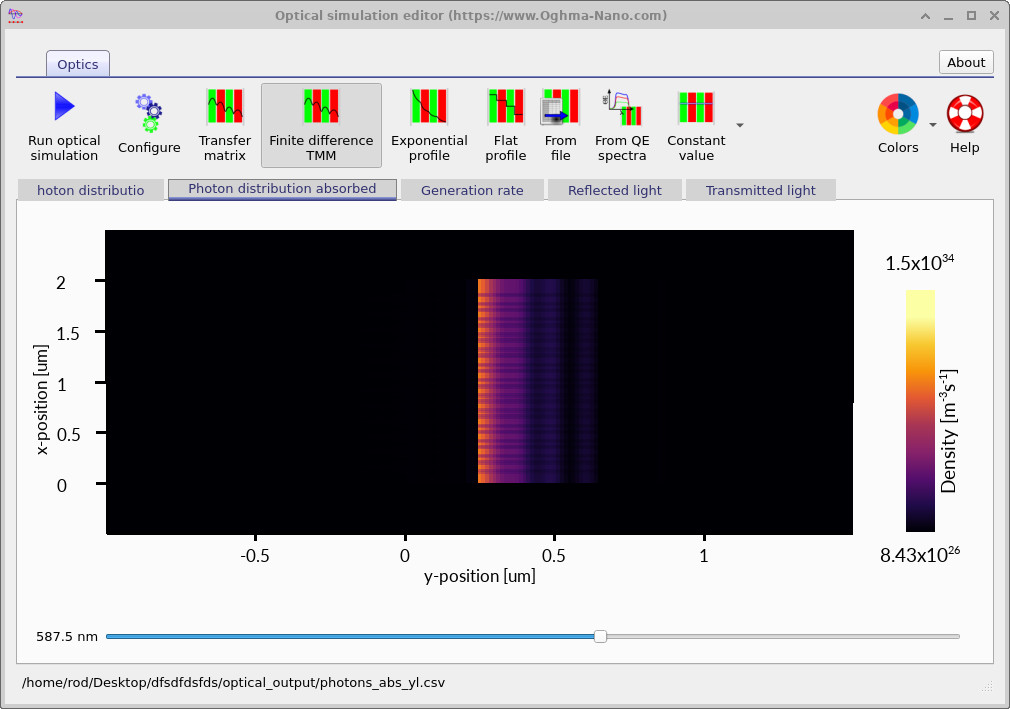Expand the toolbar overflow arrow

pos(740,125)
